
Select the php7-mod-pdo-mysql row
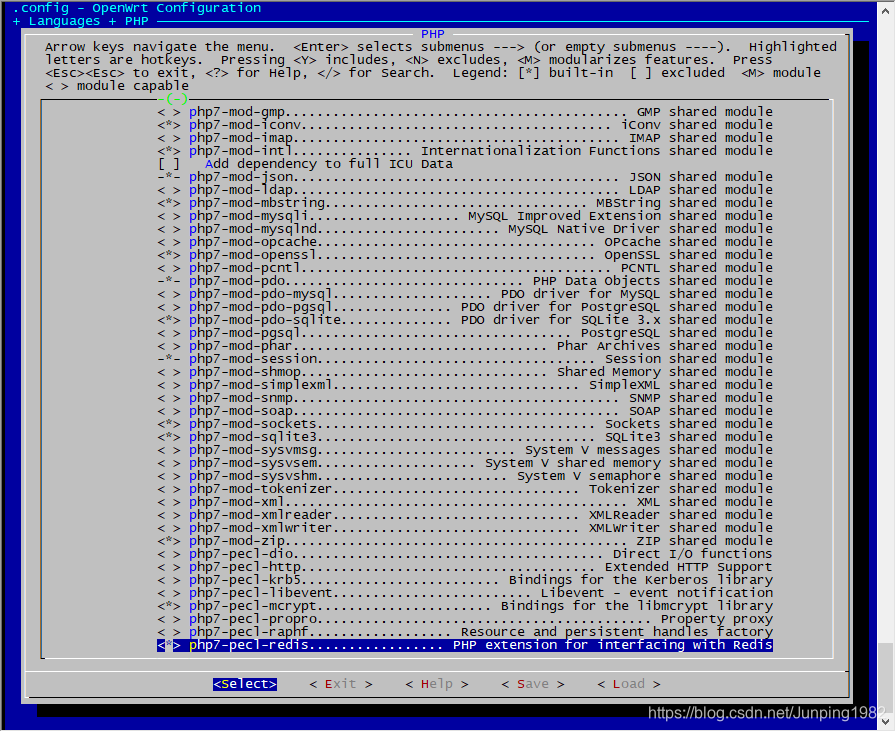[465, 294]
